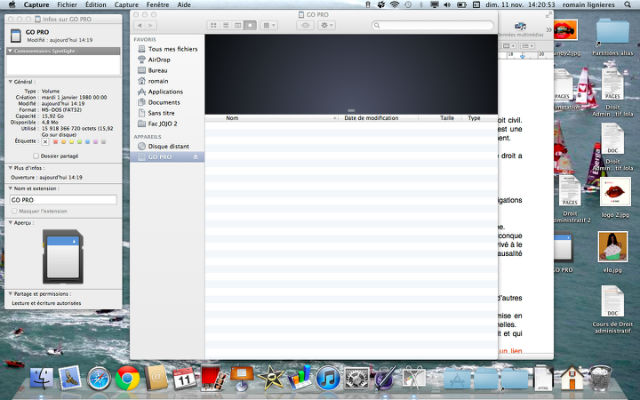Check the Dossier partagé checkbox
The height and width of the screenshot is (400, 640).
tap(36, 156)
